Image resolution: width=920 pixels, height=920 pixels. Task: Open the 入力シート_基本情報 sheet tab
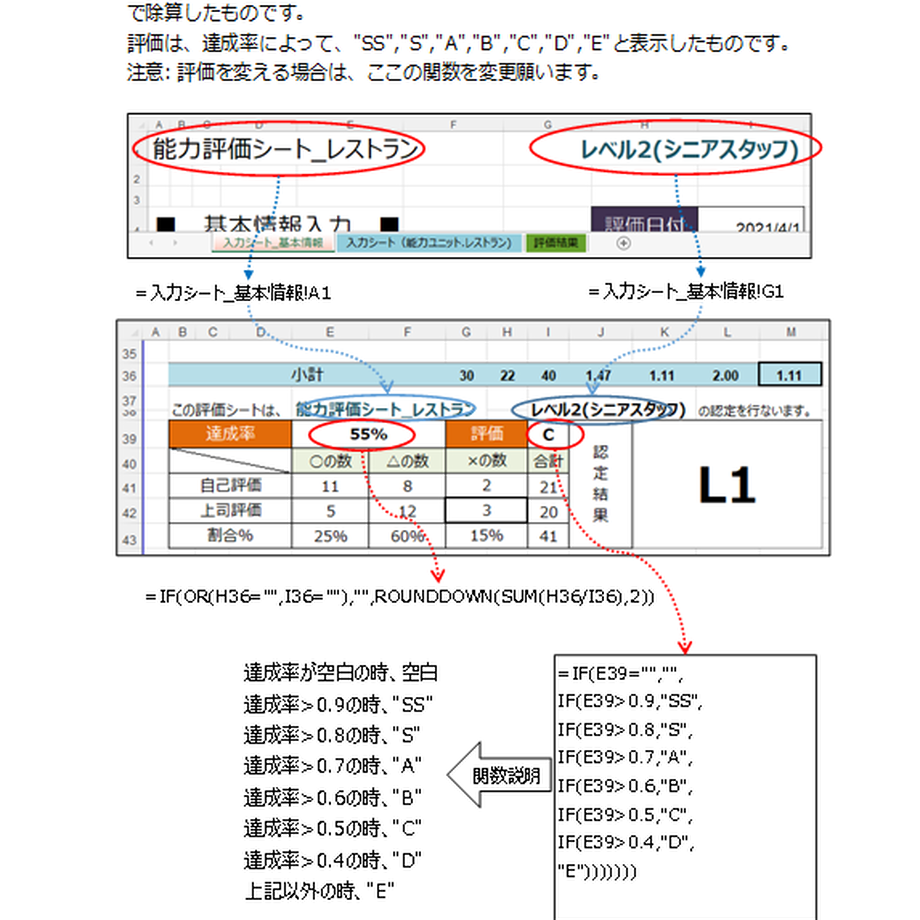click(x=273, y=243)
